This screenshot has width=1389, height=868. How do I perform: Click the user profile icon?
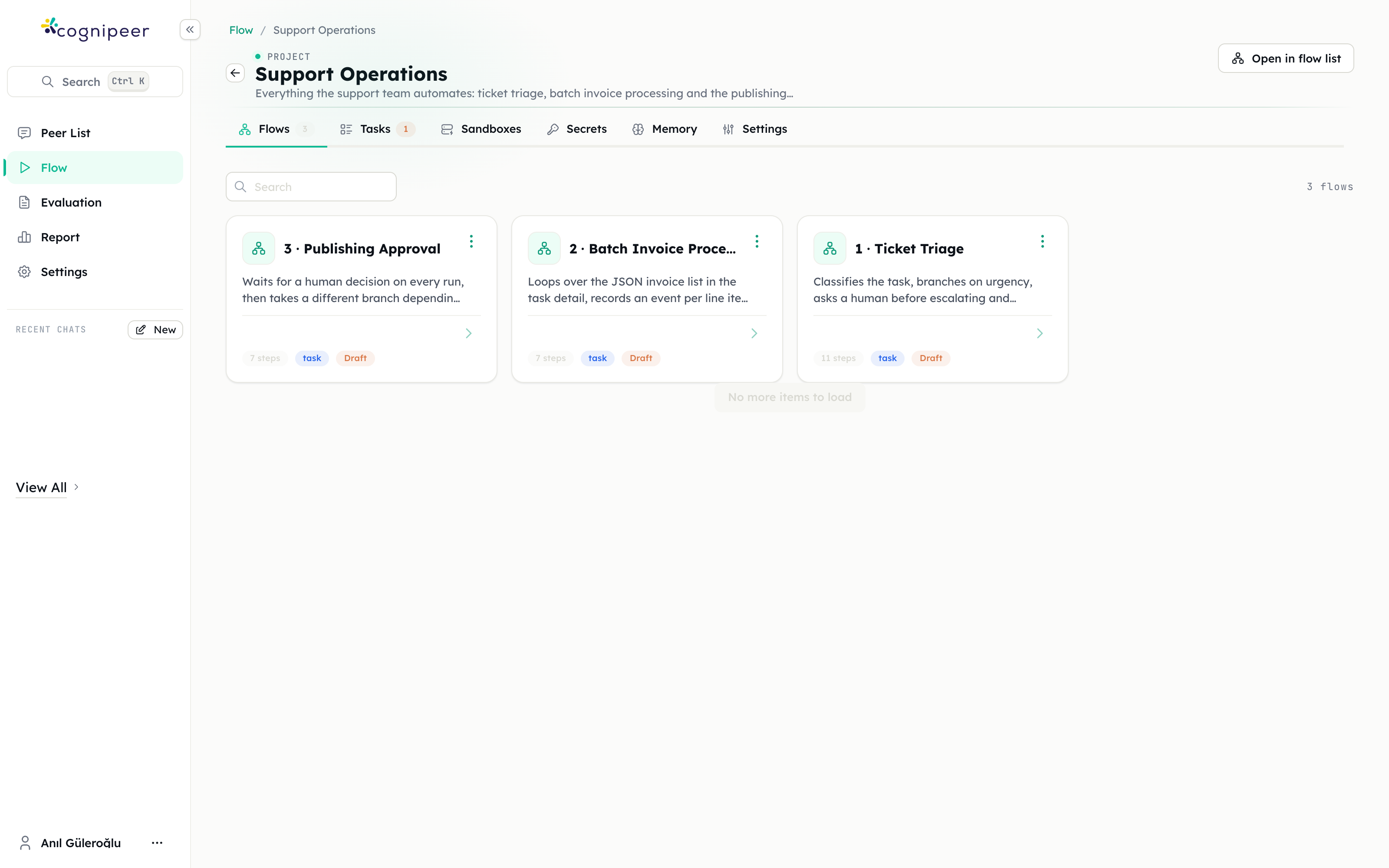tap(25, 843)
